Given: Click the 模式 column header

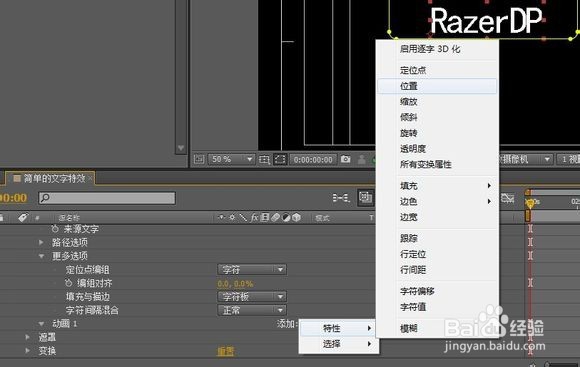Looking at the screenshot, I should (x=322, y=218).
